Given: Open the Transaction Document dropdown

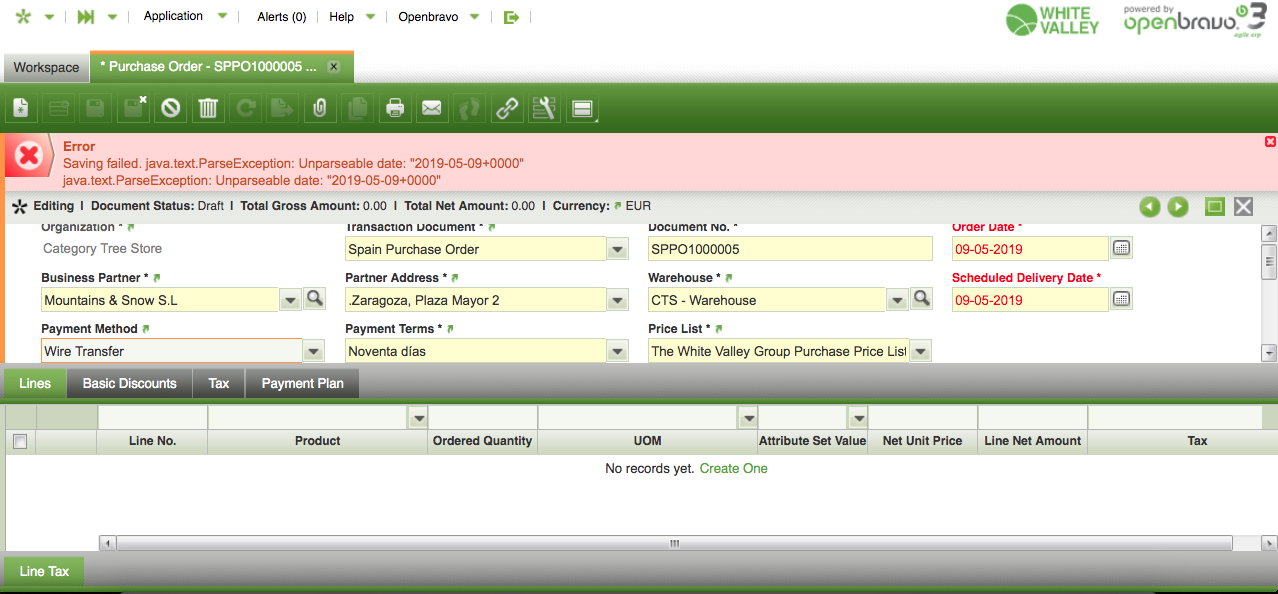Looking at the screenshot, I should pyautogui.click(x=618, y=249).
